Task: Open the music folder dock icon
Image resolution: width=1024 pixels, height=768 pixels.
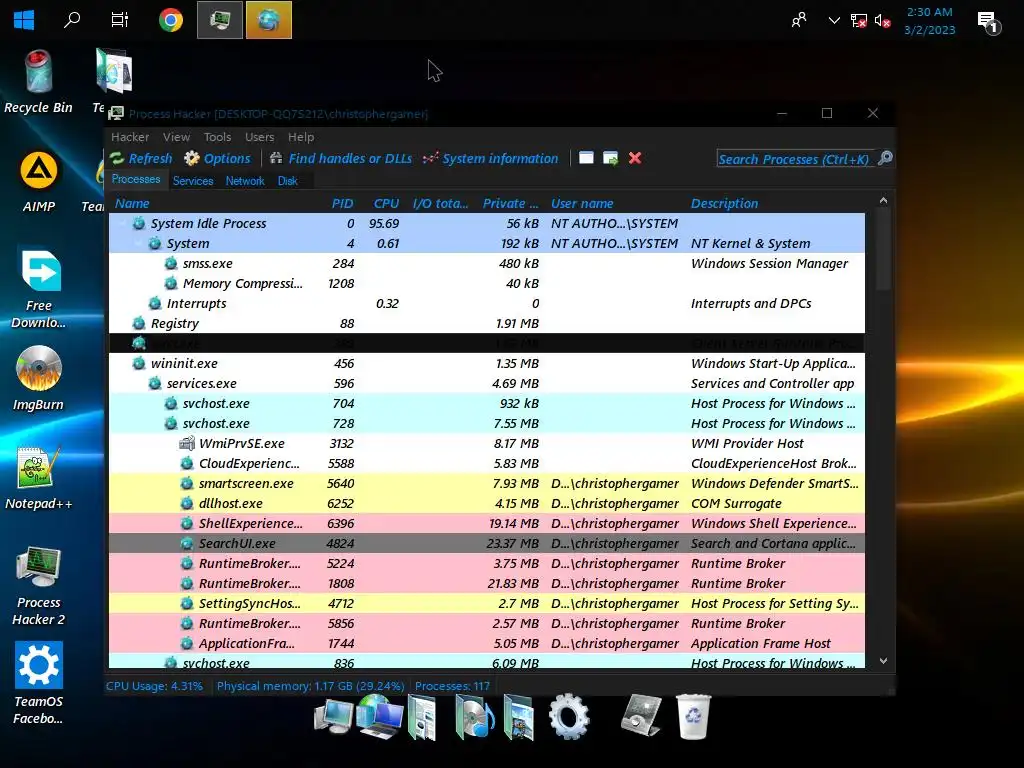Action: coord(474,716)
